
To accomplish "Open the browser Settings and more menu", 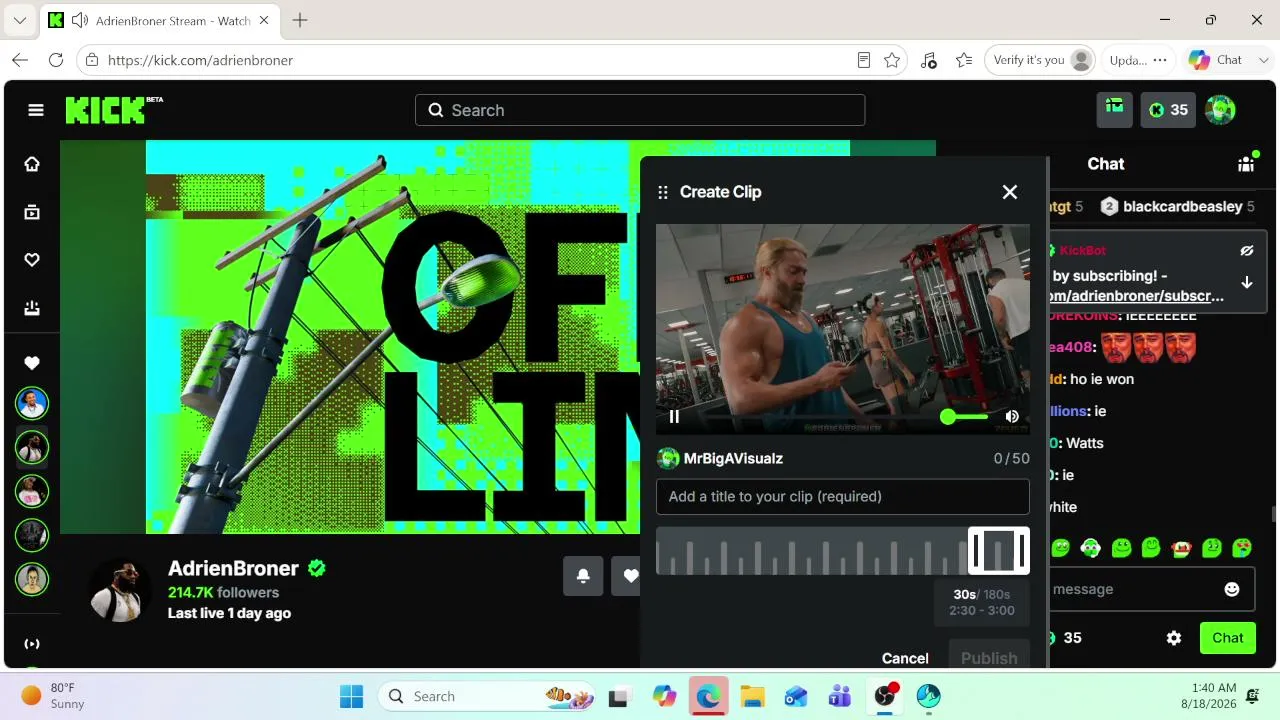I will tap(1160, 60).
